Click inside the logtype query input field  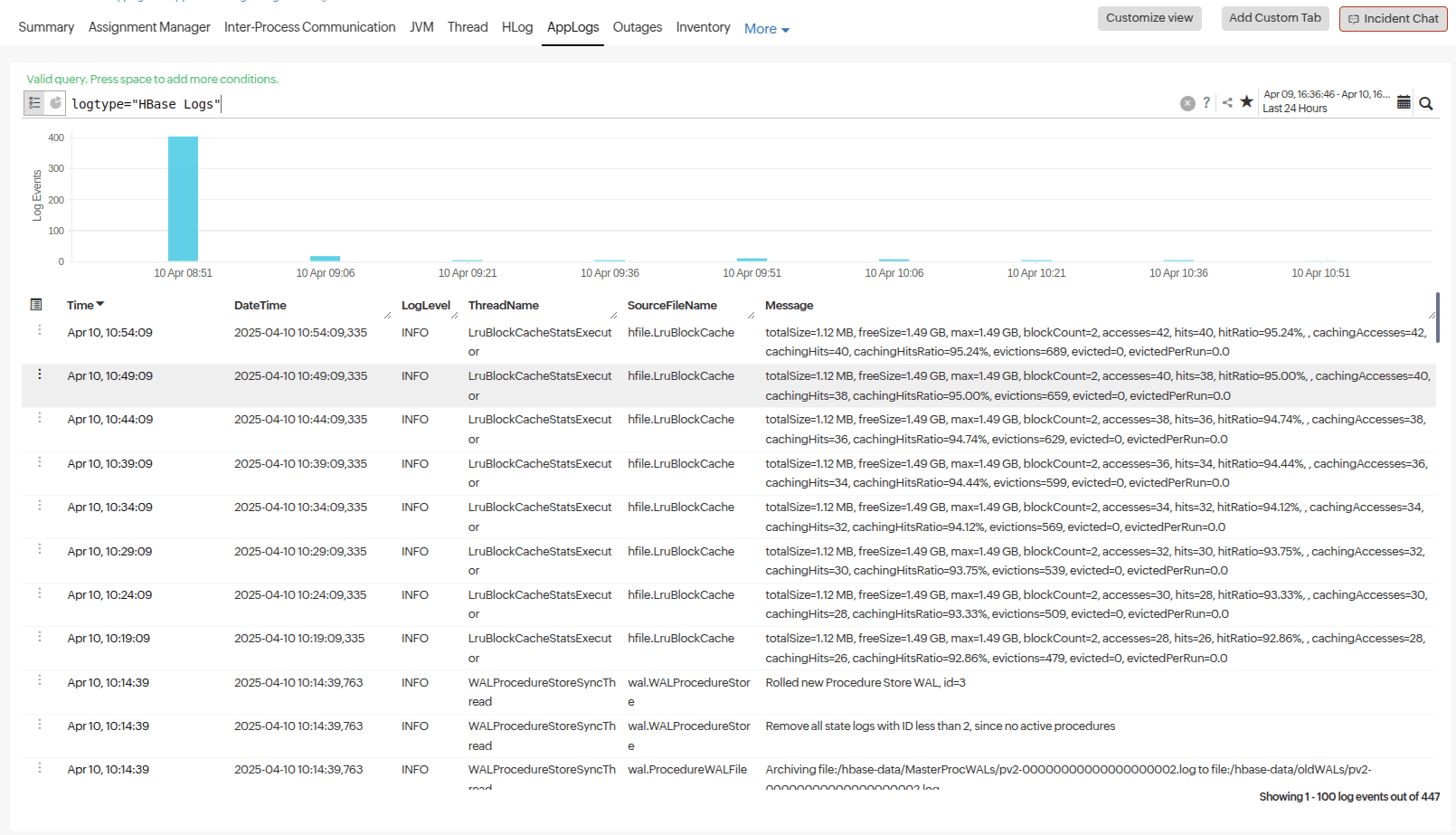click(x=145, y=103)
